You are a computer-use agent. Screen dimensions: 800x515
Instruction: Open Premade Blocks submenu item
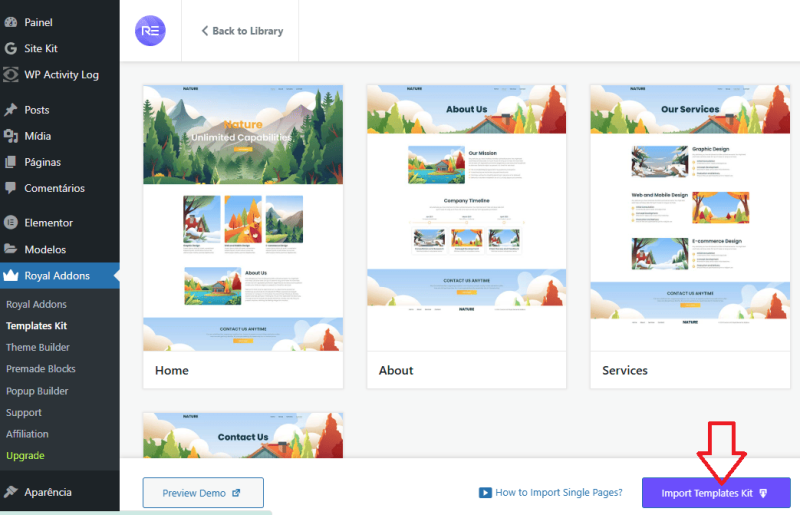tap(41, 369)
